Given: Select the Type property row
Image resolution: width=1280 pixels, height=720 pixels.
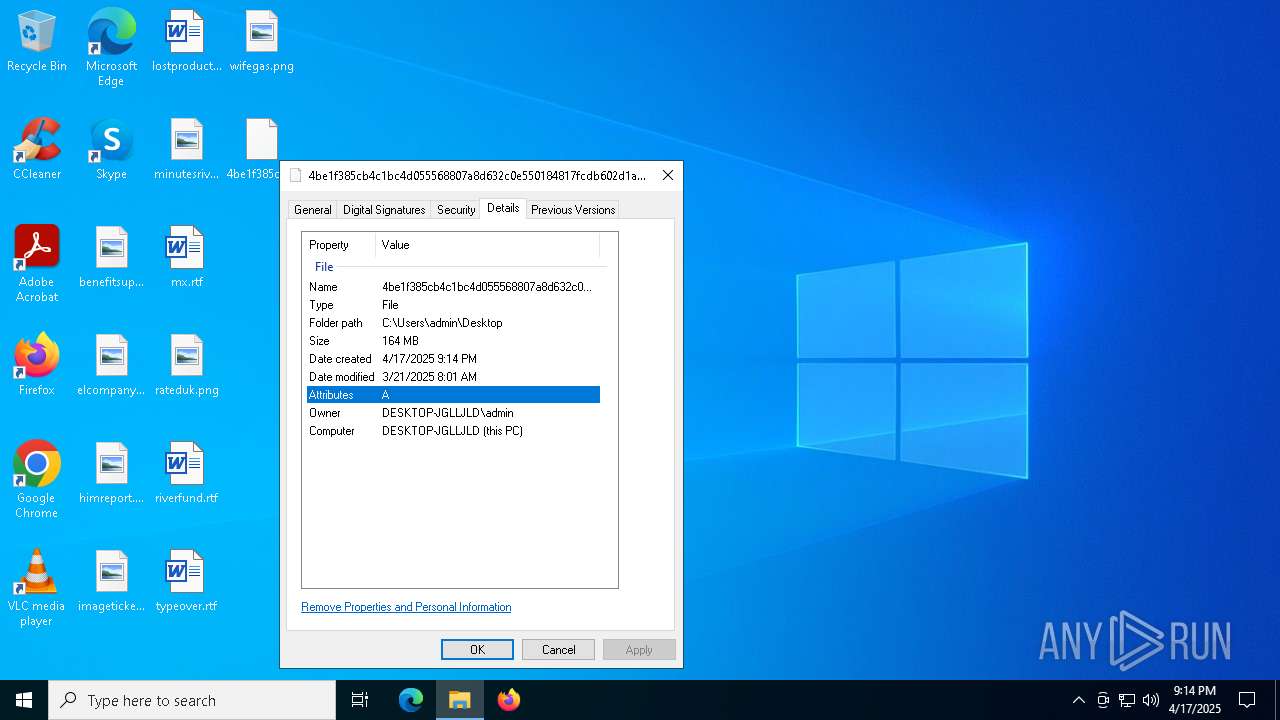Looking at the screenshot, I should click(453, 305).
